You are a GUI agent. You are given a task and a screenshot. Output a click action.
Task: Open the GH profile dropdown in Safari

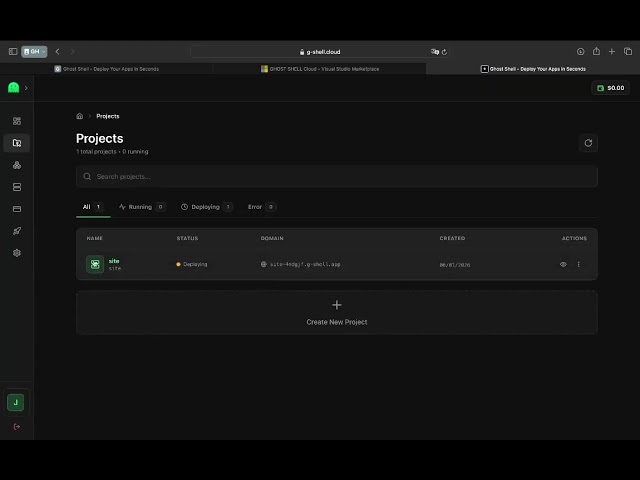coord(34,51)
